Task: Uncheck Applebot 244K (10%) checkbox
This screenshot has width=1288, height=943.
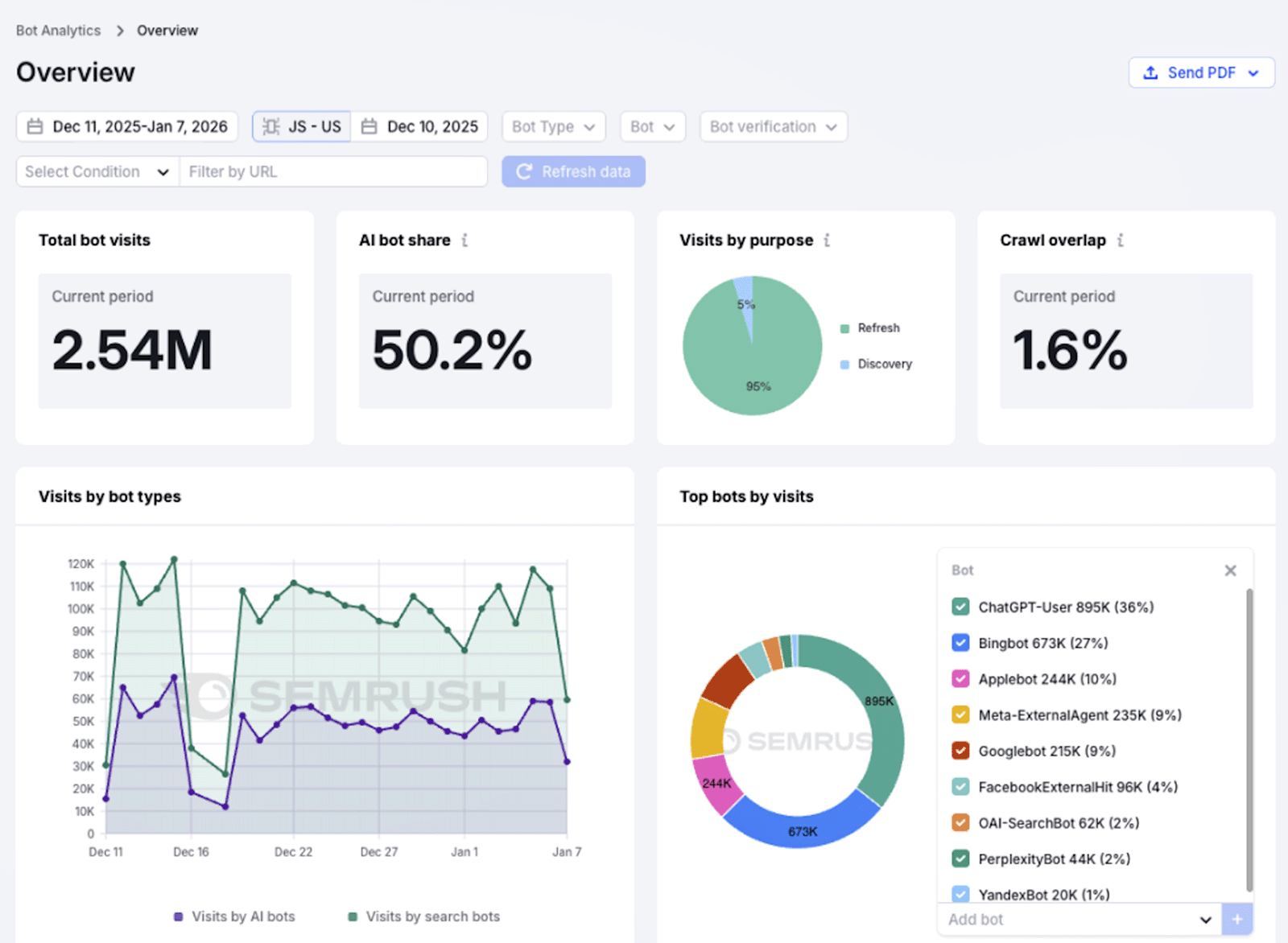Action: 960,679
